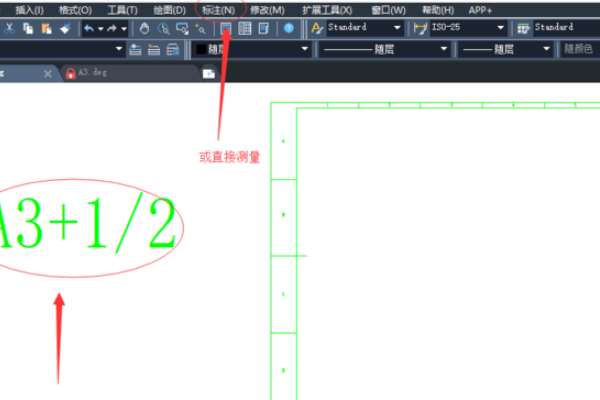This screenshot has height=400, width=600.
Task: Open the Tool Palettes icon
Action: (264, 28)
